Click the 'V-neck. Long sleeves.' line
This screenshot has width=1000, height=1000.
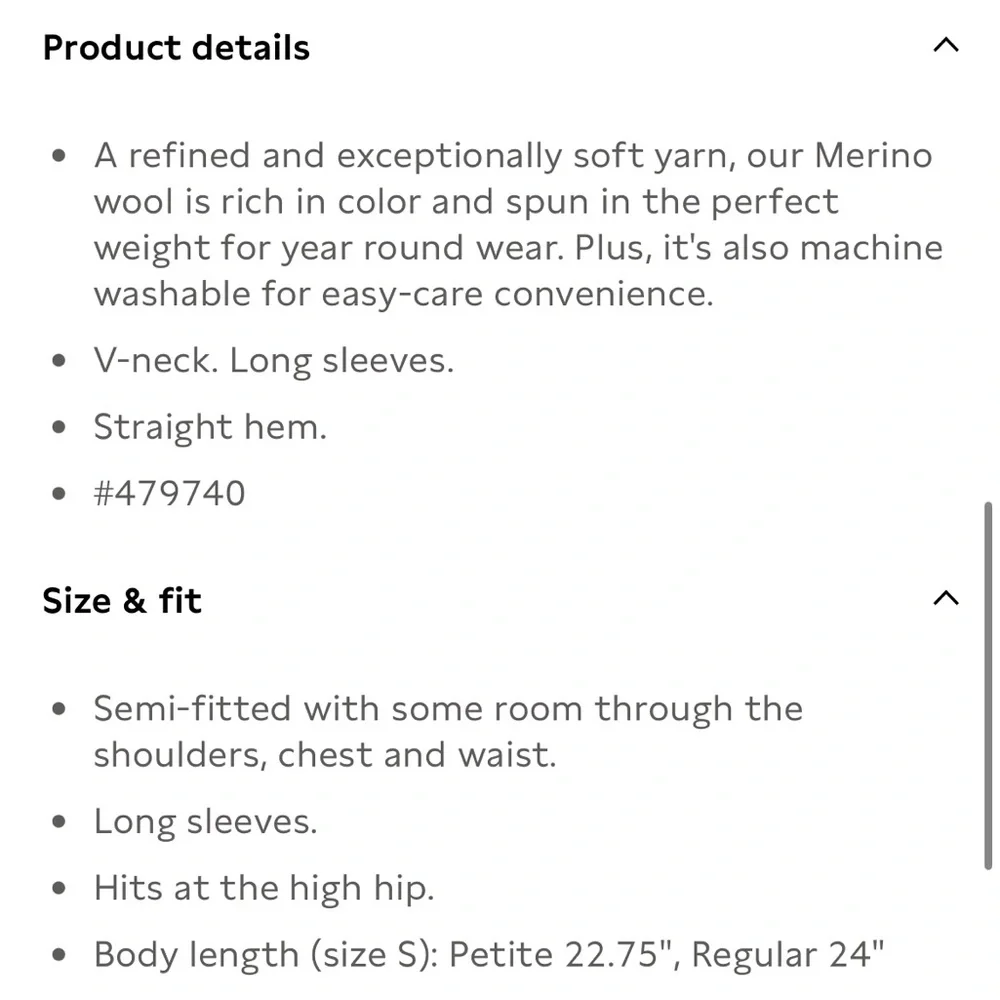[x=273, y=361]
